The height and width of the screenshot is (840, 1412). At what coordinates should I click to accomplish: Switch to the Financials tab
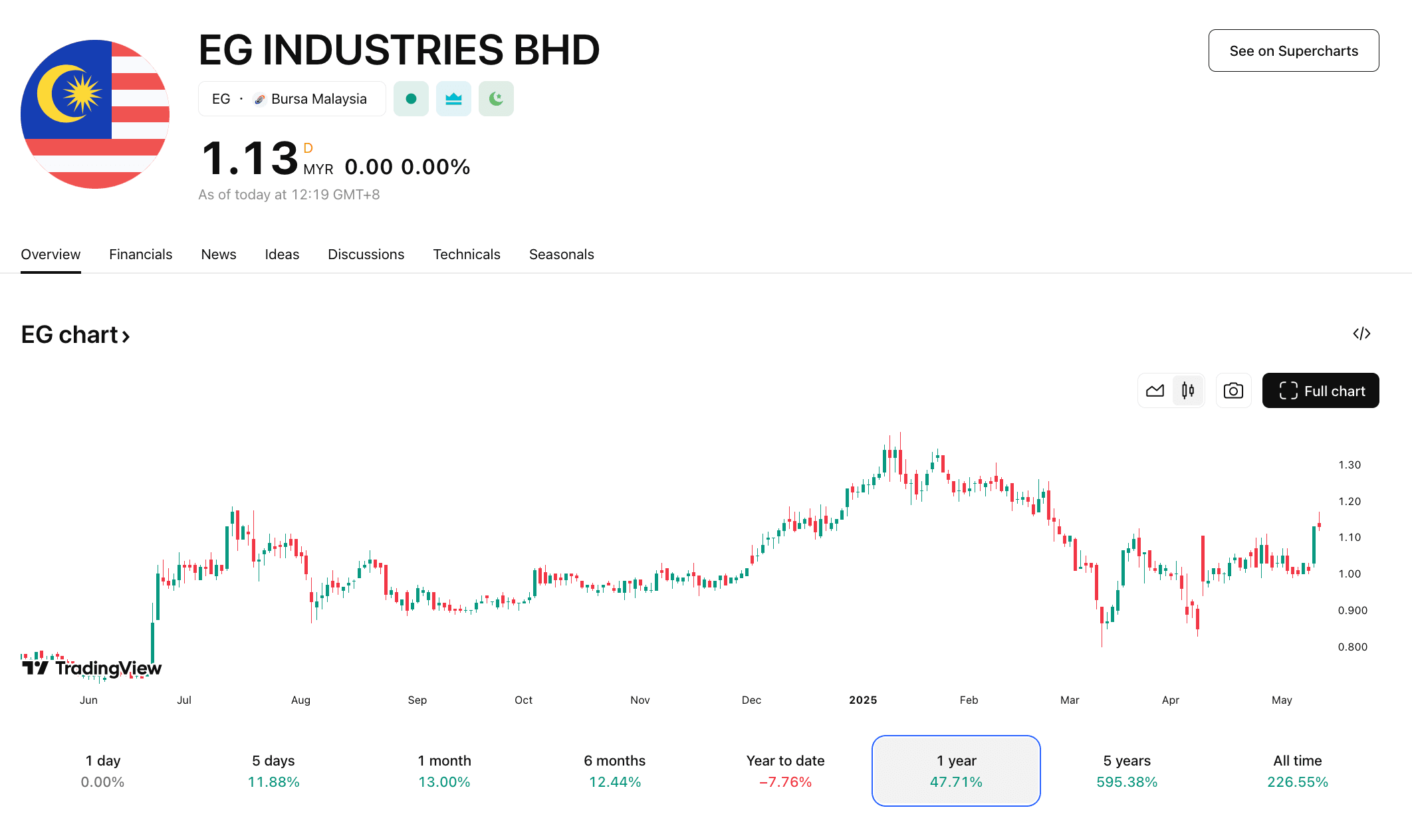click(x=140, y=255)
